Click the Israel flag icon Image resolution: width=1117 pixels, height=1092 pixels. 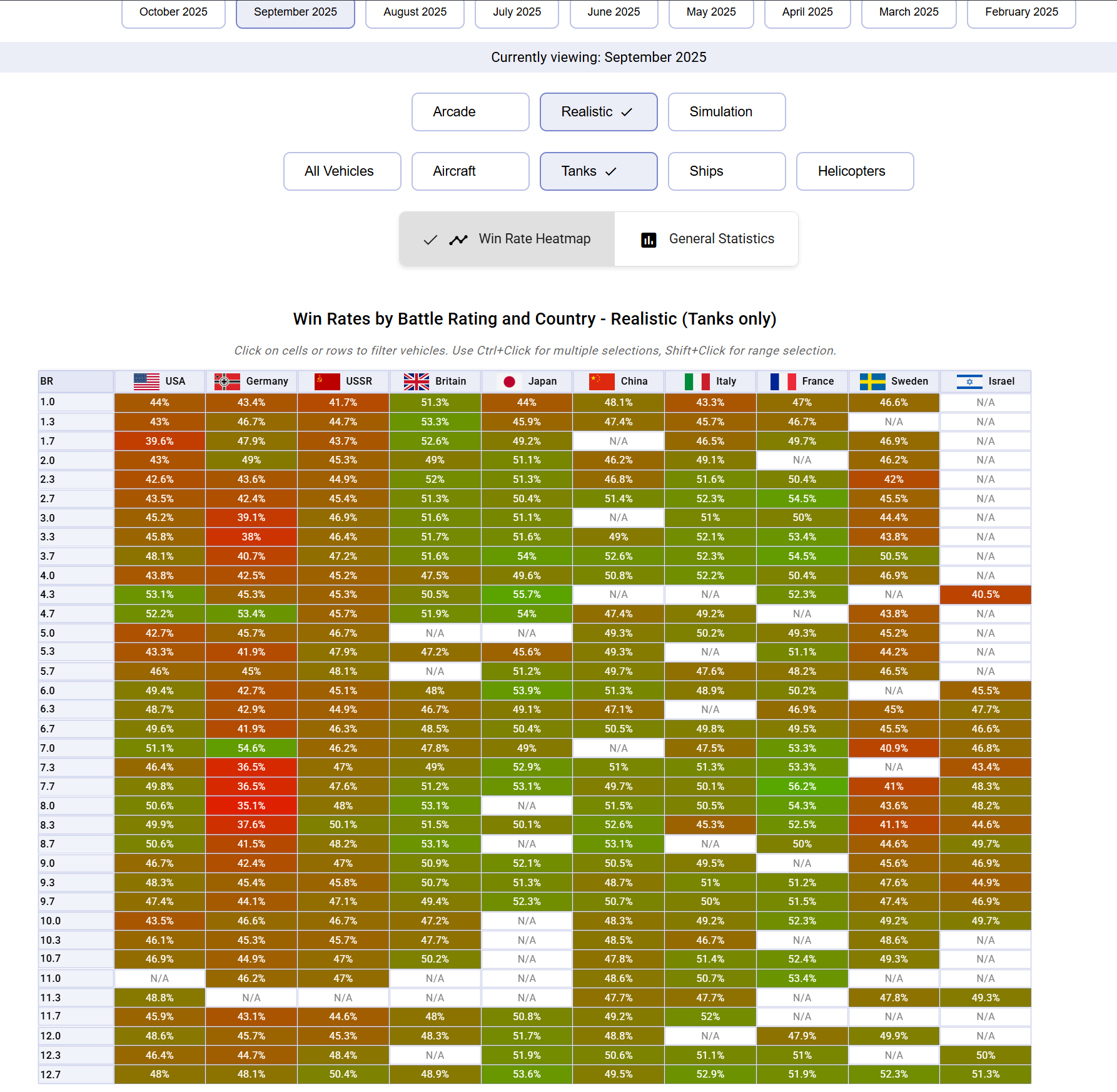(969, 382)
